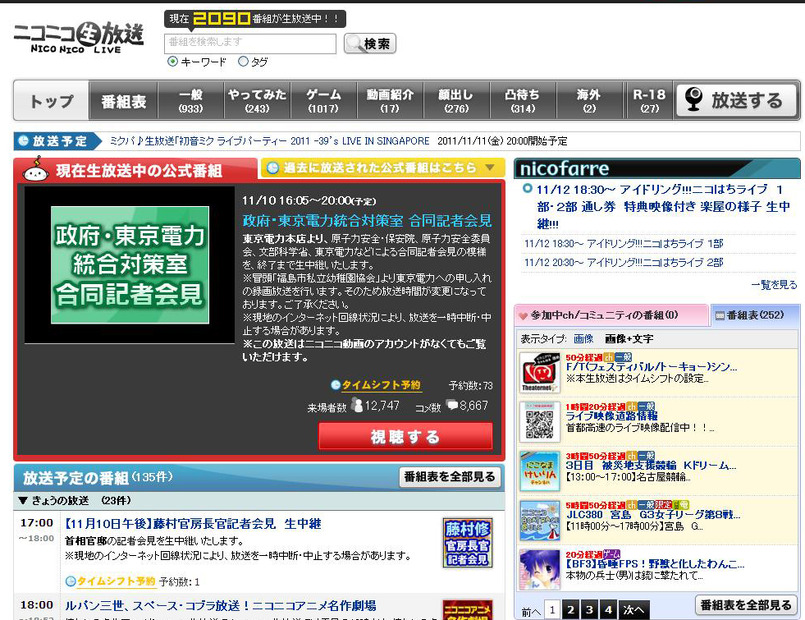Open the ミクパ♪生放送 scheduled broadcast link
805x620 pixels.
[x=270, y=141]
